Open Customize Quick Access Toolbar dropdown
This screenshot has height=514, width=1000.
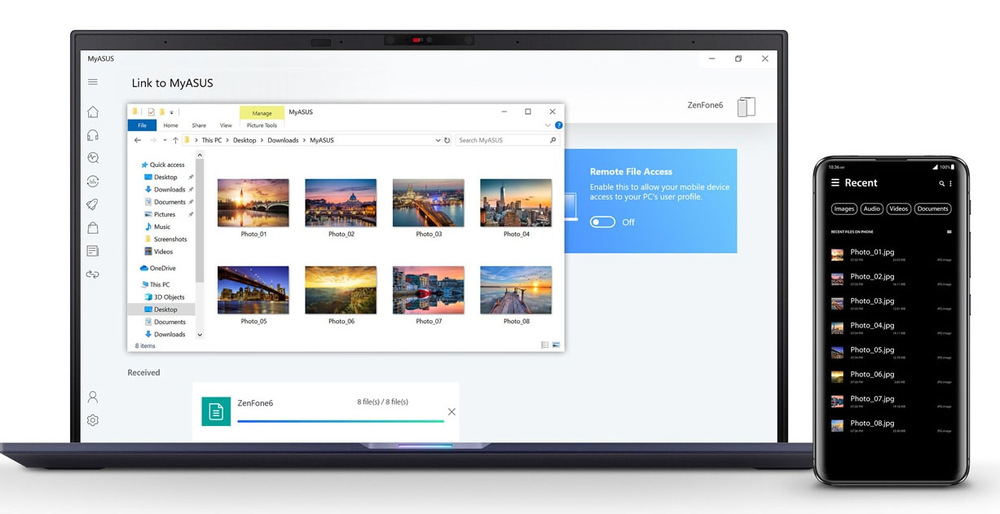(172, 113)
